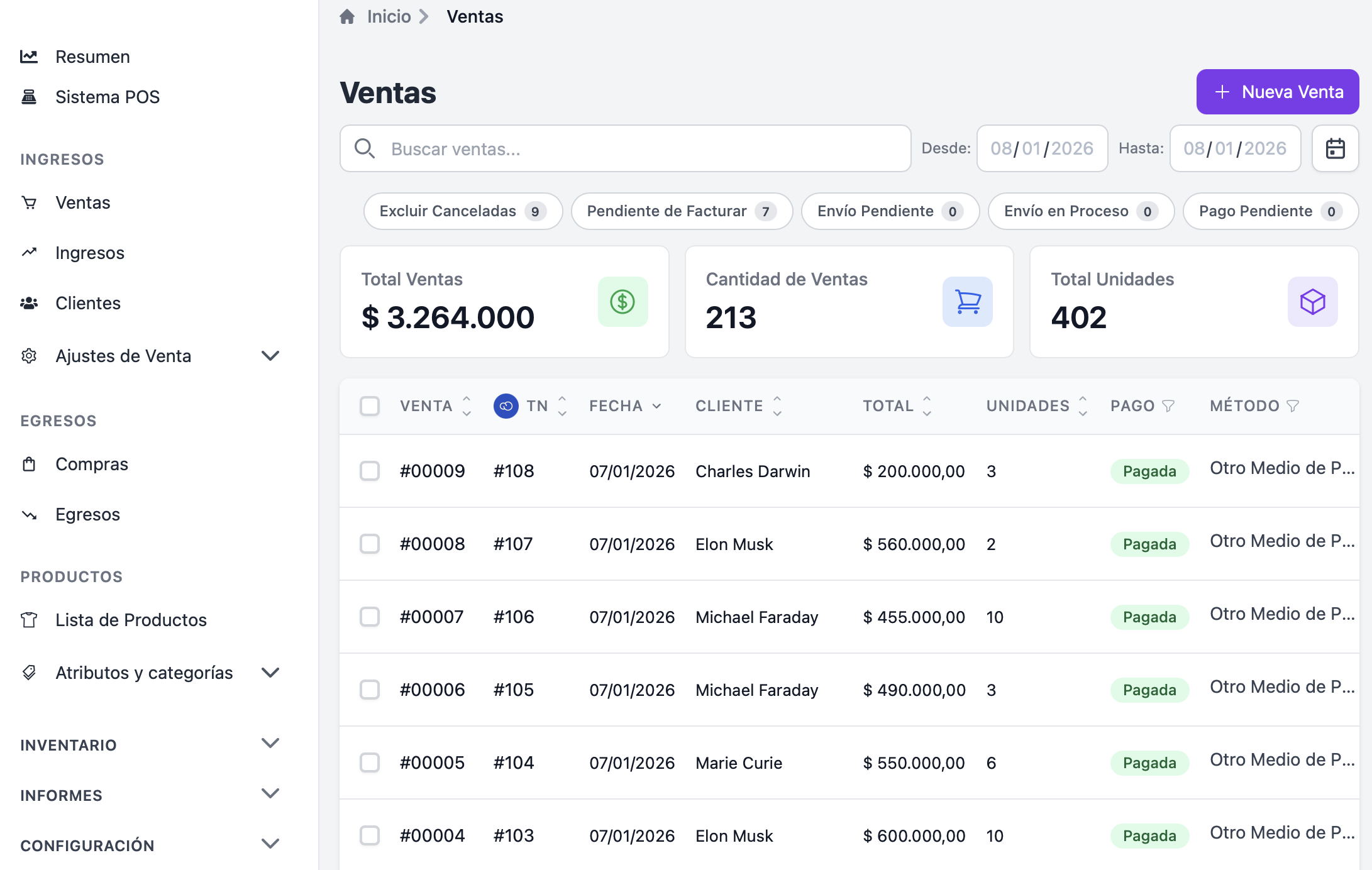Click the TN cloud badge in table header
This screenshot has width=1372, height=870.
506,405
